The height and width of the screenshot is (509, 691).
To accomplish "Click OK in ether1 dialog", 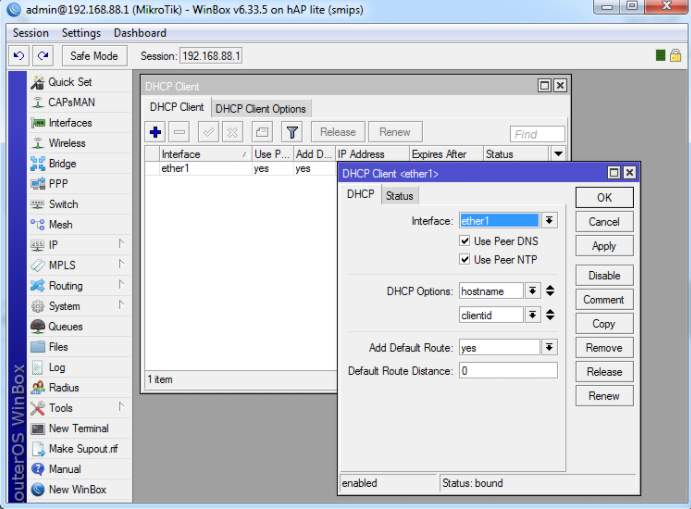I will point(604,197).
